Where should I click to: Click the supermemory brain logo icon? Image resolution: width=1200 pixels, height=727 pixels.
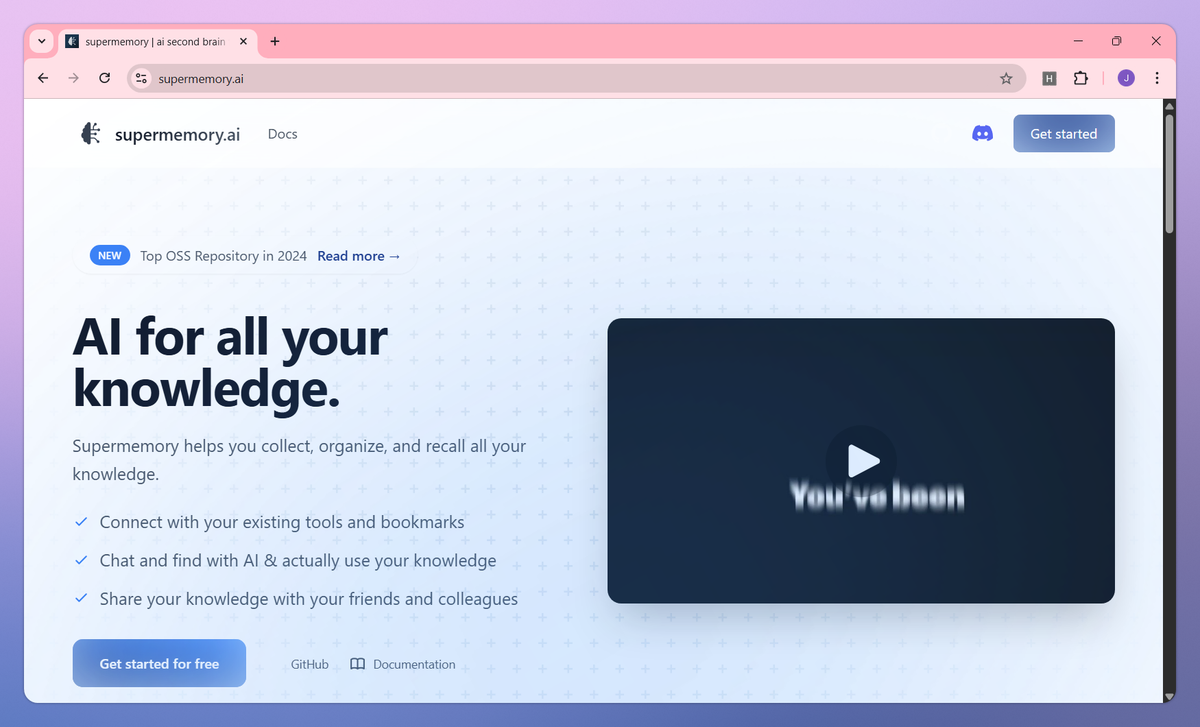(90, 133)
